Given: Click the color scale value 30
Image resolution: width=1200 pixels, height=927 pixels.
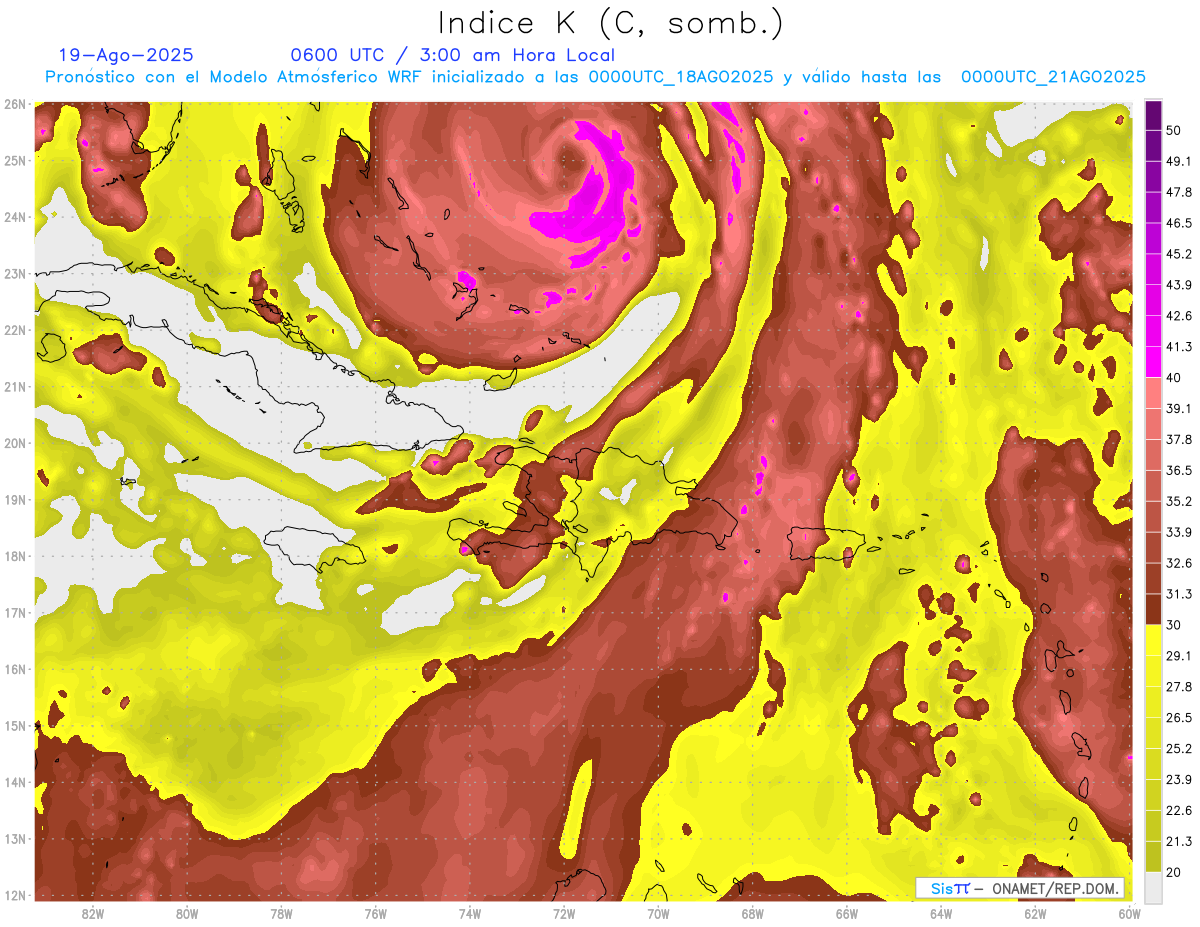Looking at the screenshot, I should click(x=1175, y=625).
